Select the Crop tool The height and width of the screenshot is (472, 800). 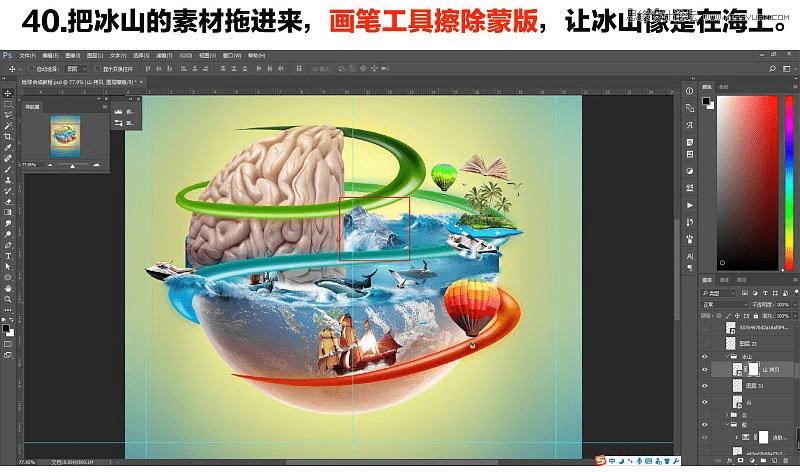8,137
